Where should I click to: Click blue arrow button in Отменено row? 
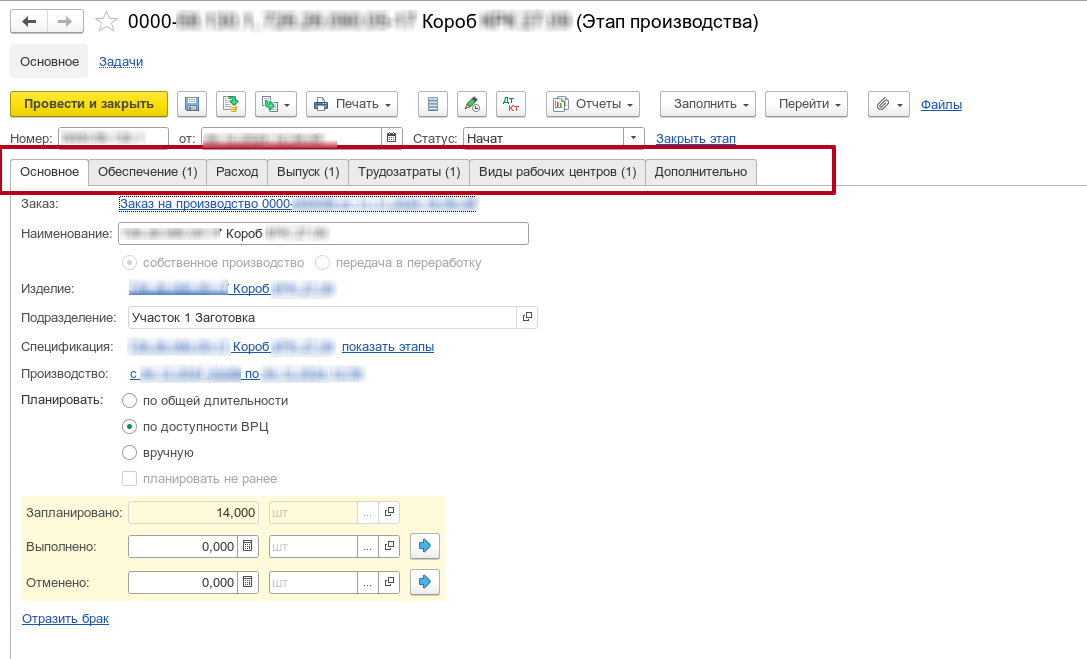pos(425,582)
